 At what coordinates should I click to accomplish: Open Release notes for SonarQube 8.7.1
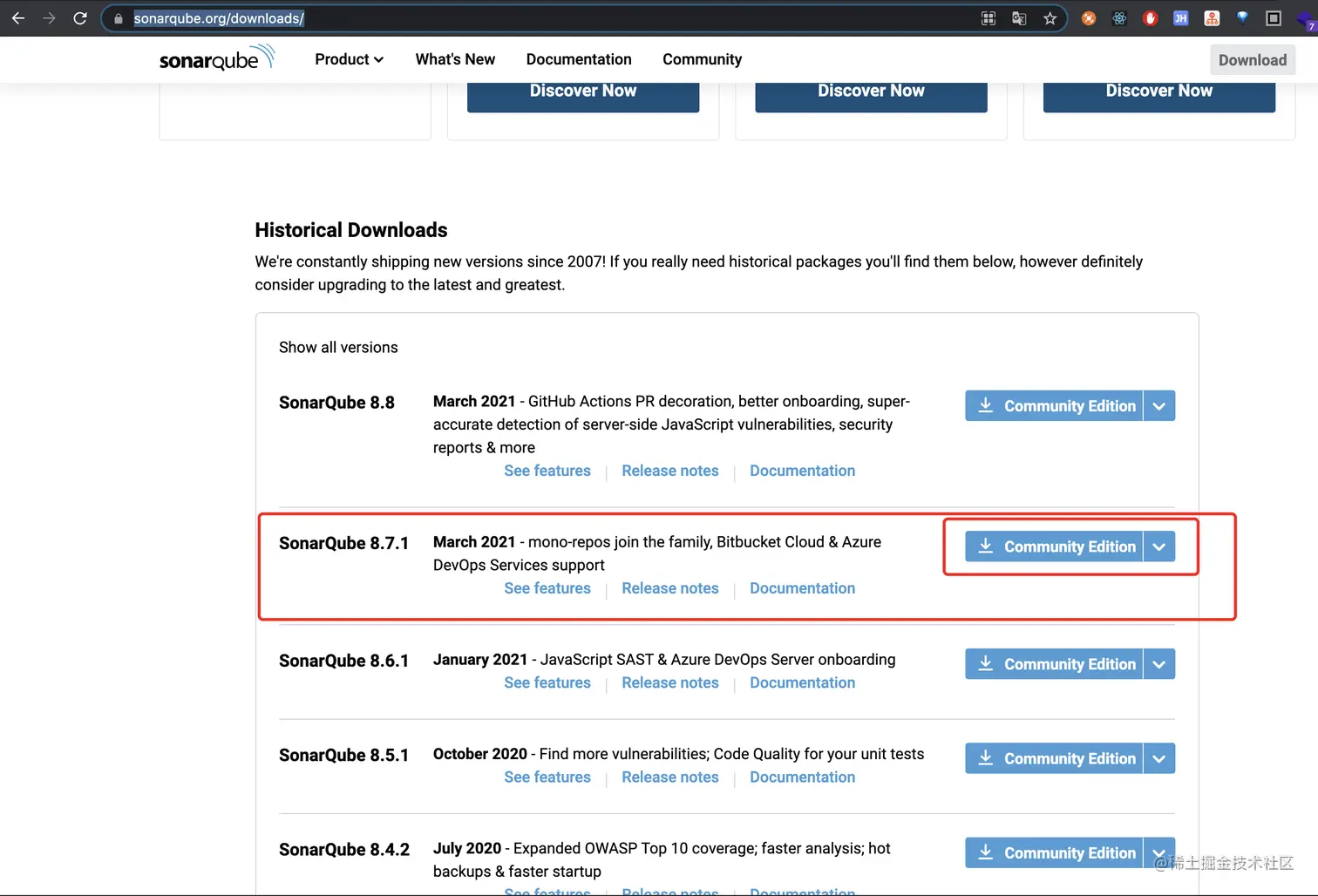(x=670, y=588)
